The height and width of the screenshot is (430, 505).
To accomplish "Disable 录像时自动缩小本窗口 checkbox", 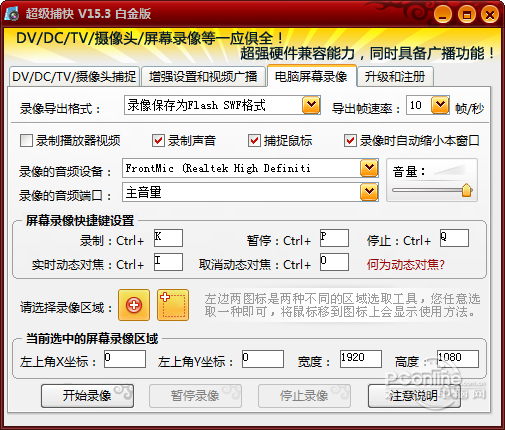I will (350, 141).
